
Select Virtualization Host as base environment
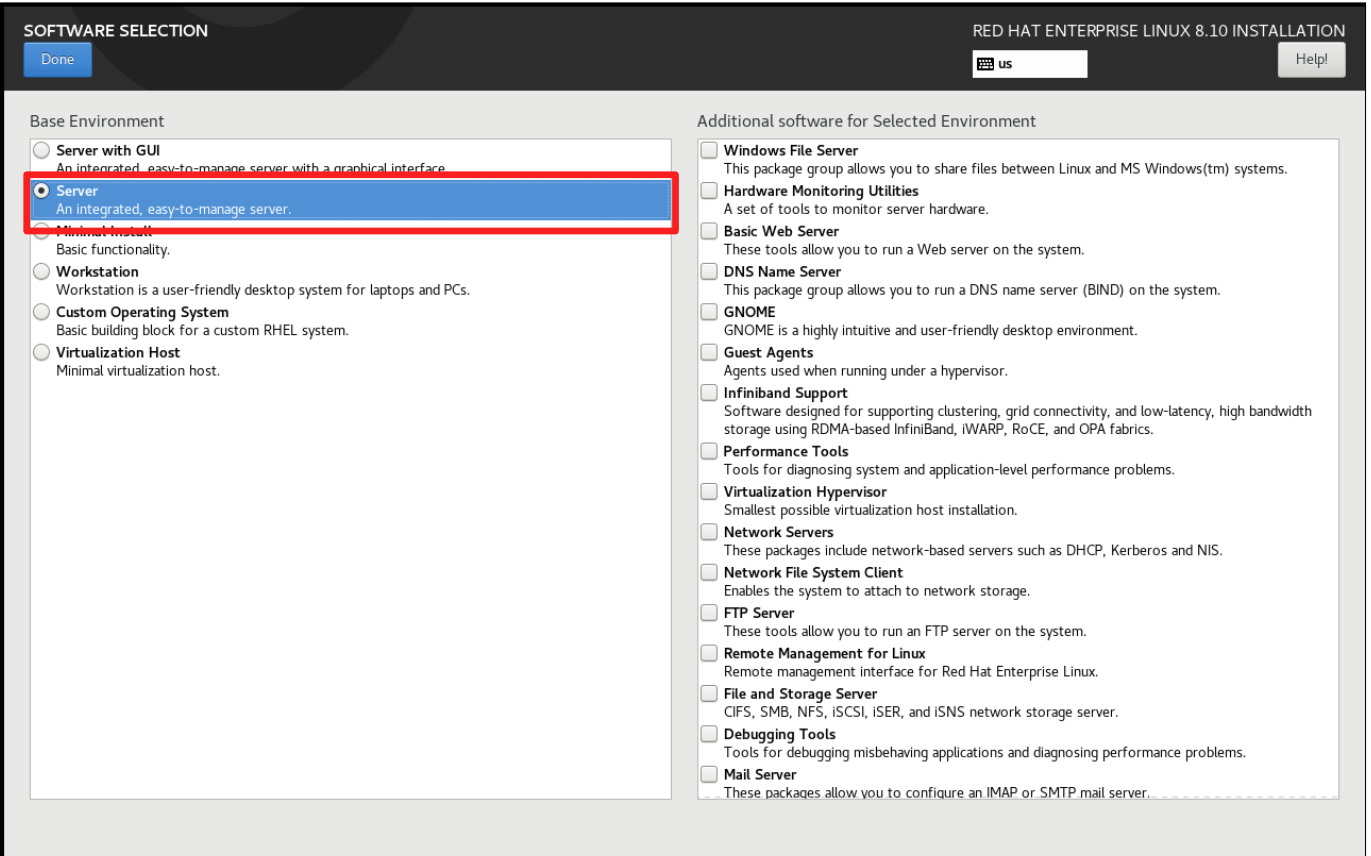point(41,351)
